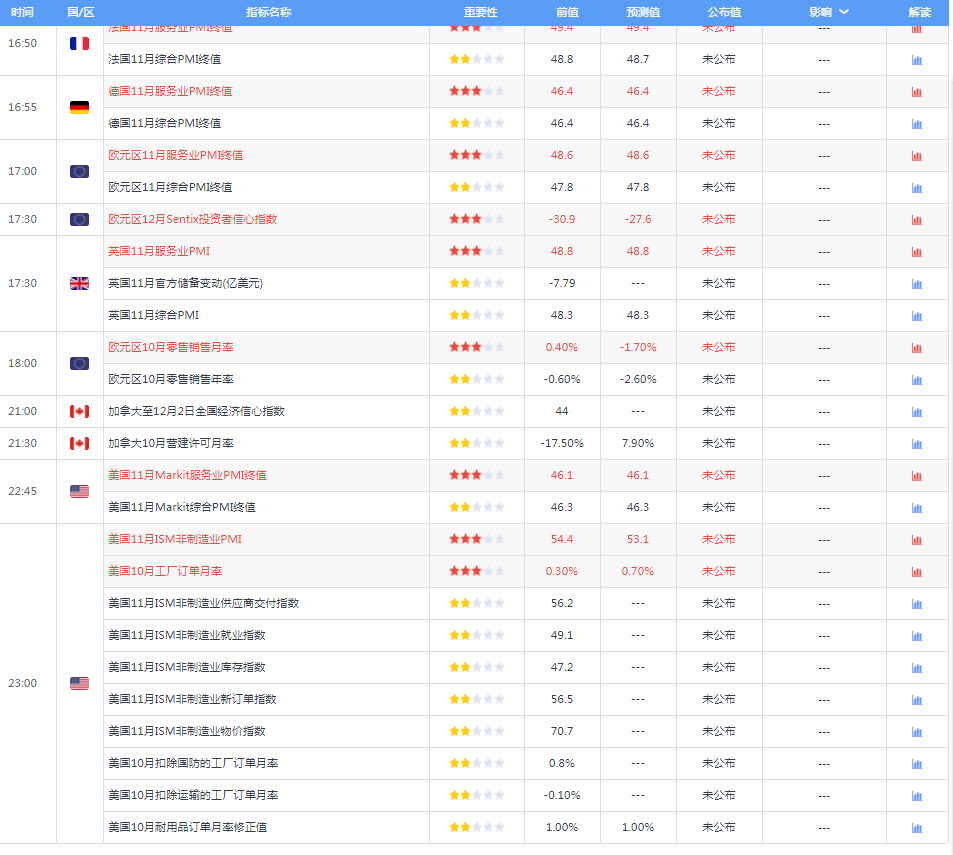This screenshot has width=953, height=855.
Task: Open chart icon for 美国10月耐用品订单月率修正值
Action: 917,828
